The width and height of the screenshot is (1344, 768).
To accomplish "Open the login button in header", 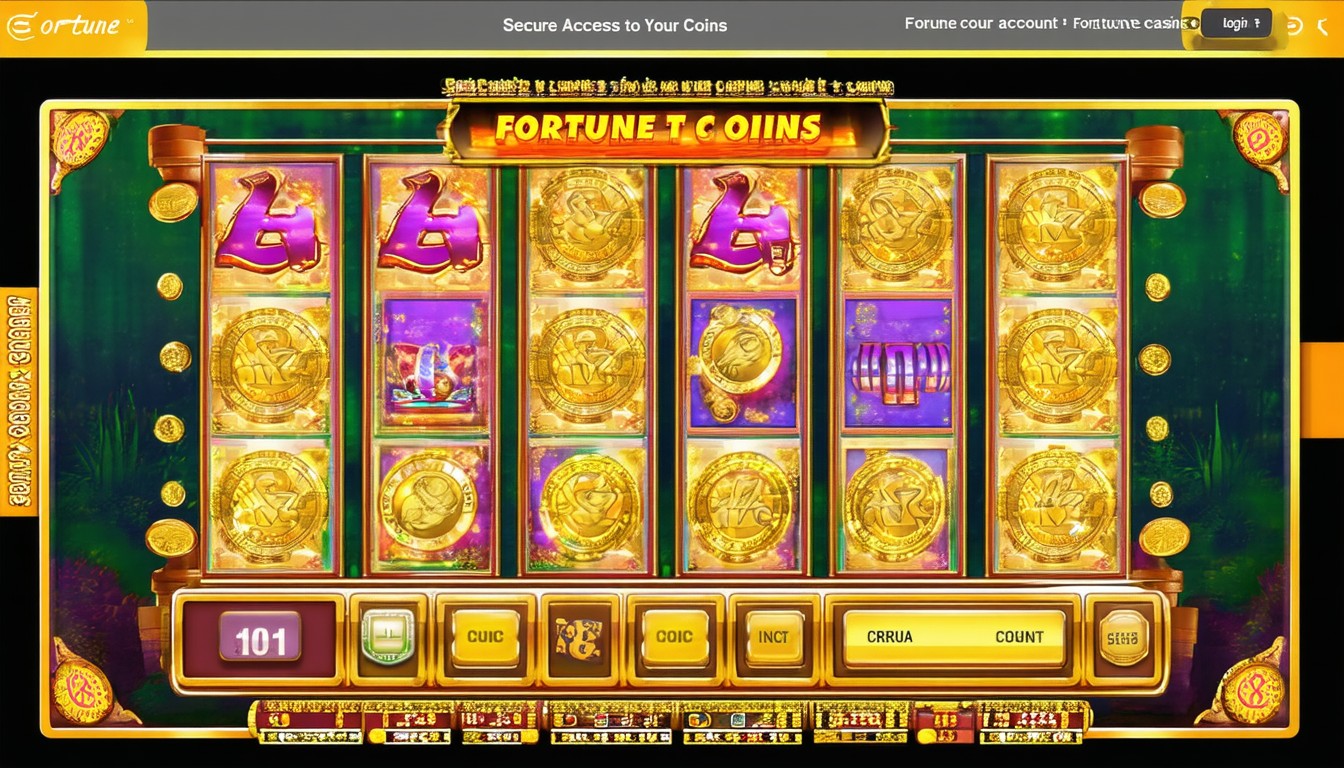I will pyautogui.click(x=1236, y=24).
